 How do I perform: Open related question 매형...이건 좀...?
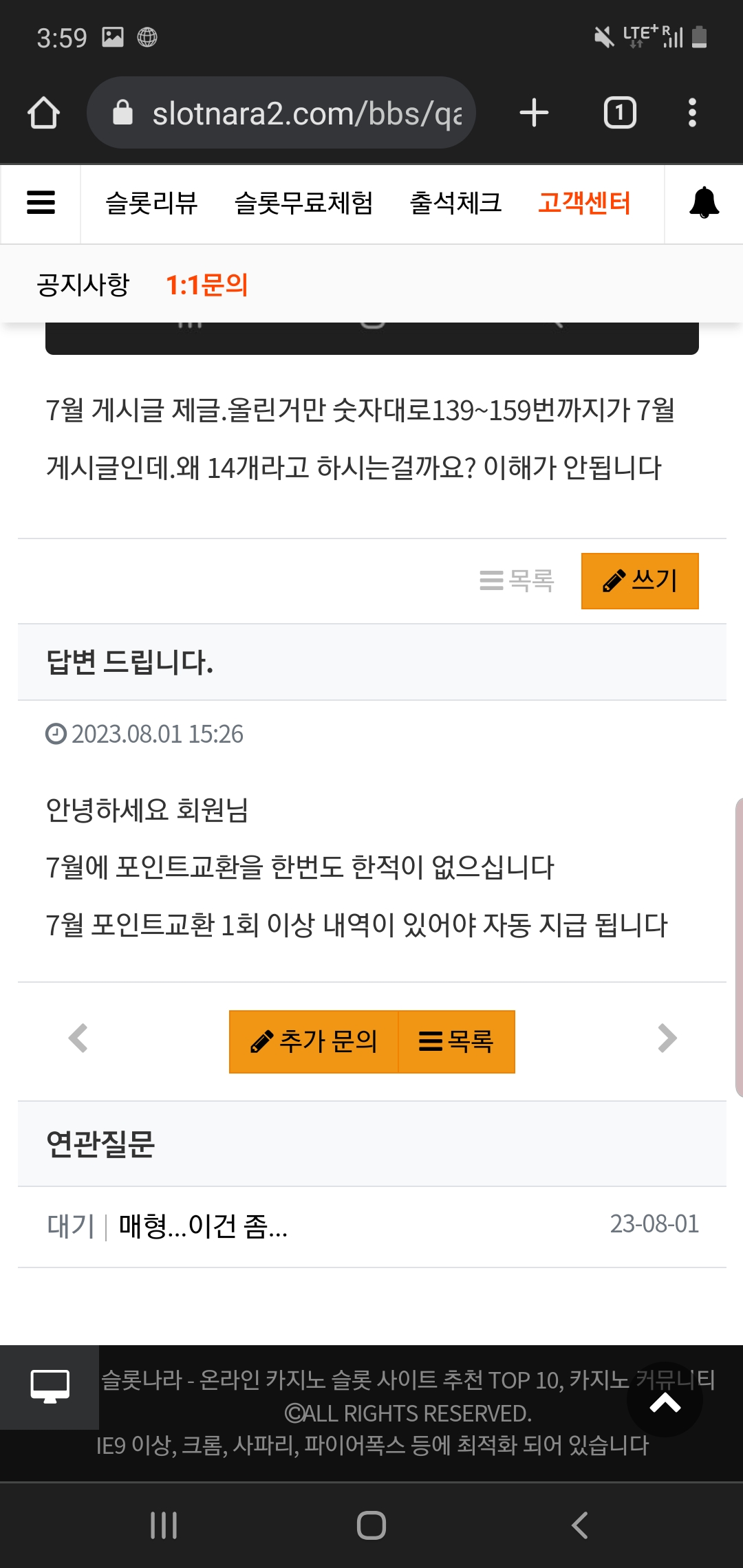pyautogui.click(x=203, y=1226)
